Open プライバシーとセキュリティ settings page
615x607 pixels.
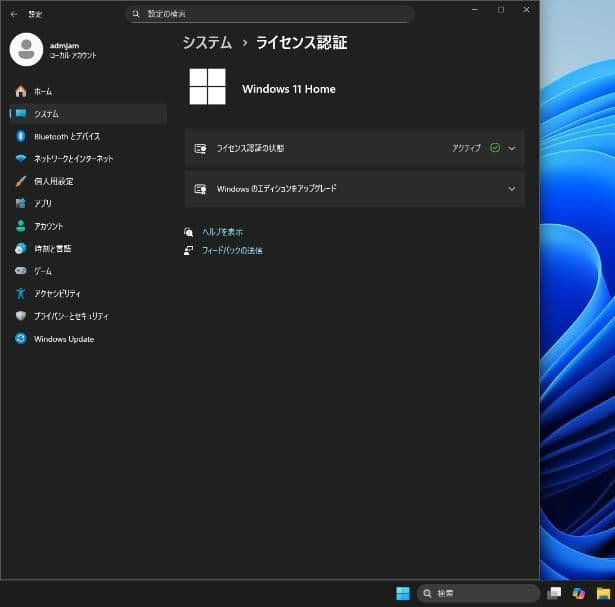click(x=88, y=316)
